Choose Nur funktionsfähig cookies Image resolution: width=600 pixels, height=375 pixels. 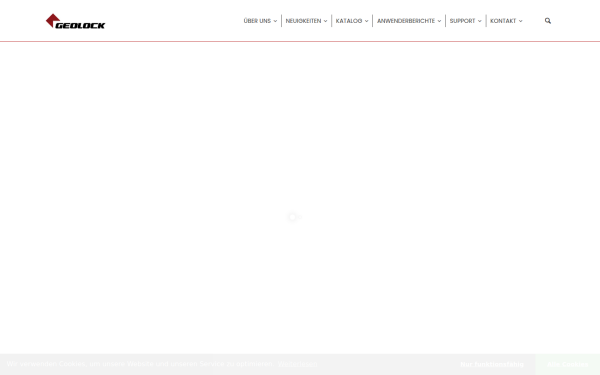[492, 364]
